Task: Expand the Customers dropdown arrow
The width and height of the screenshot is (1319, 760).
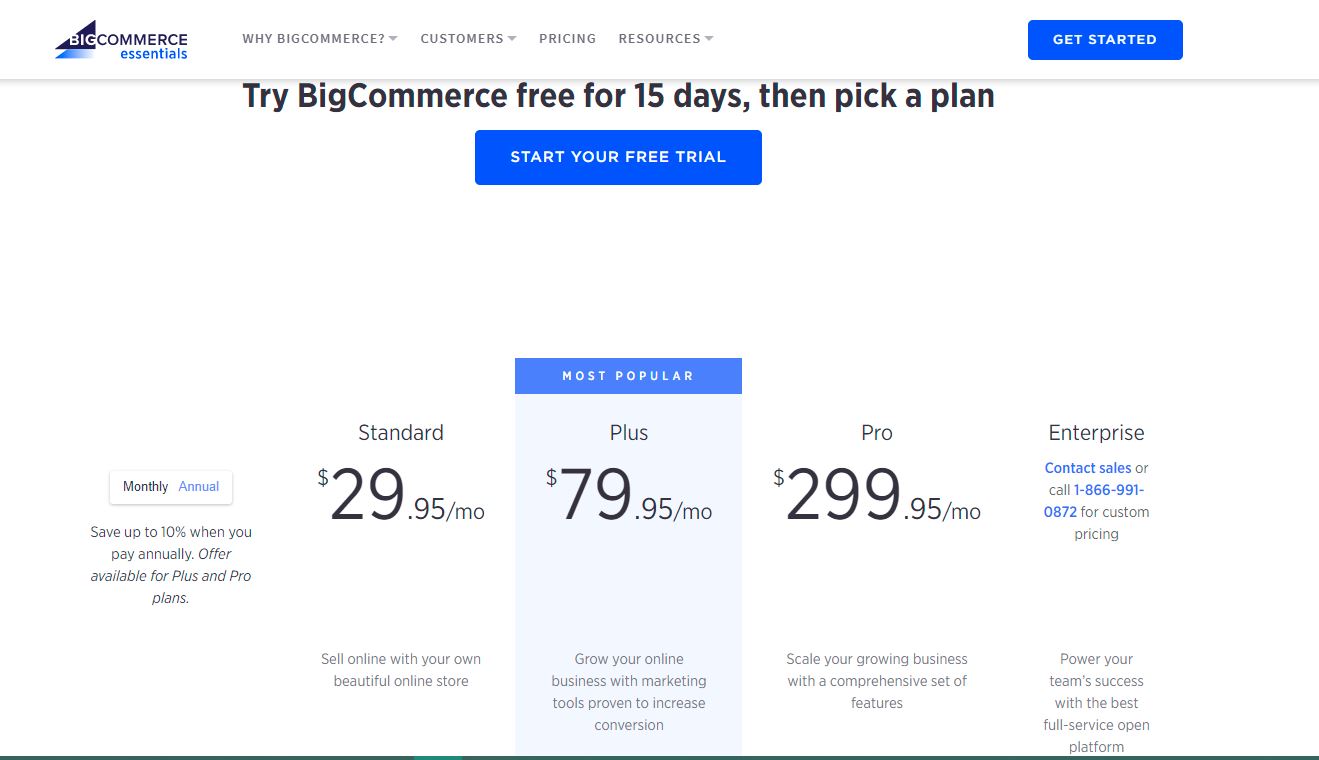Action: (512, 39)
